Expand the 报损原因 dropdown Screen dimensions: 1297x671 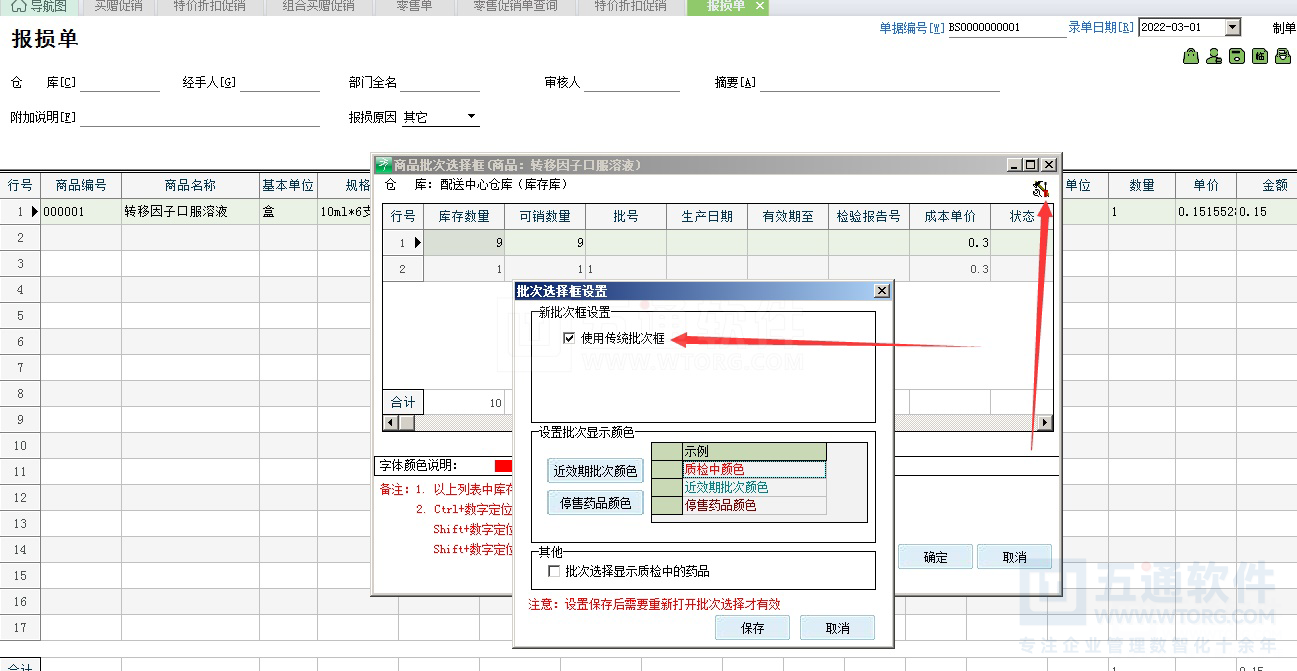[x=471, y=118]
